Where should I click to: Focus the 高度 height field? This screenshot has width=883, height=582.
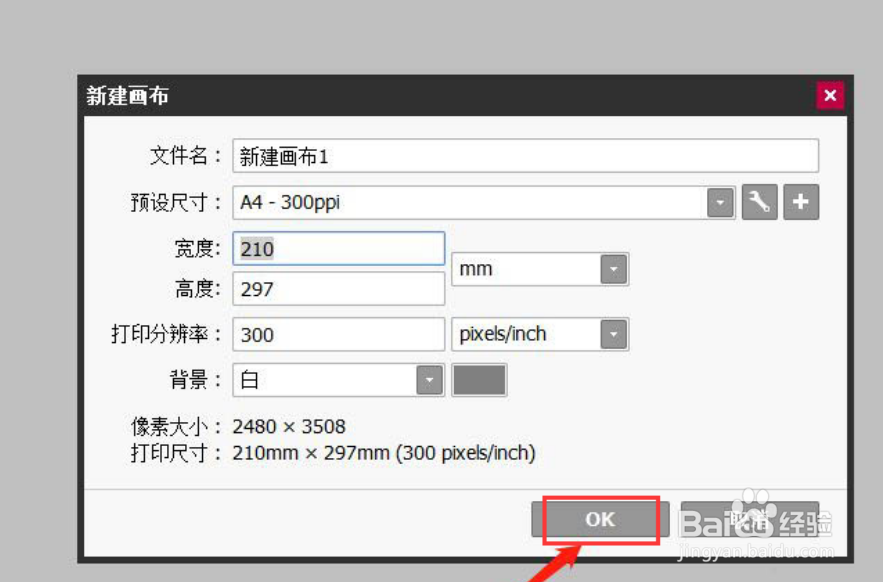(338, 289)
